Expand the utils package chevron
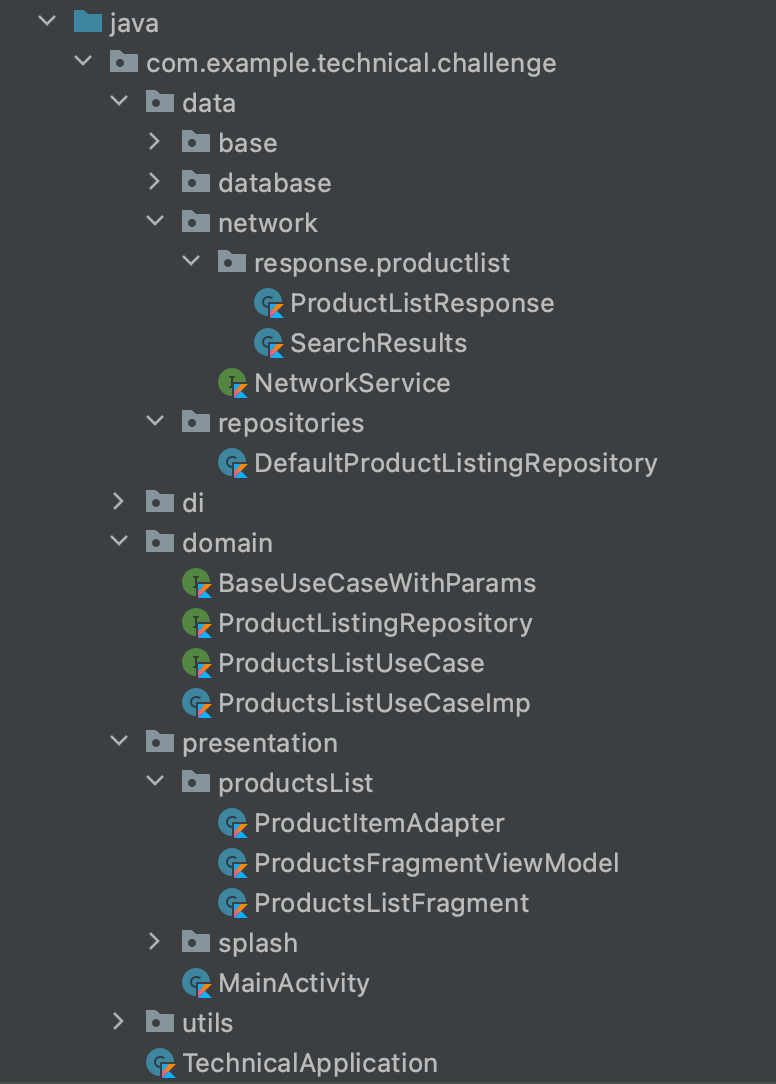The height and width of the screenshot is (1084, 776). coord(118,1022)
